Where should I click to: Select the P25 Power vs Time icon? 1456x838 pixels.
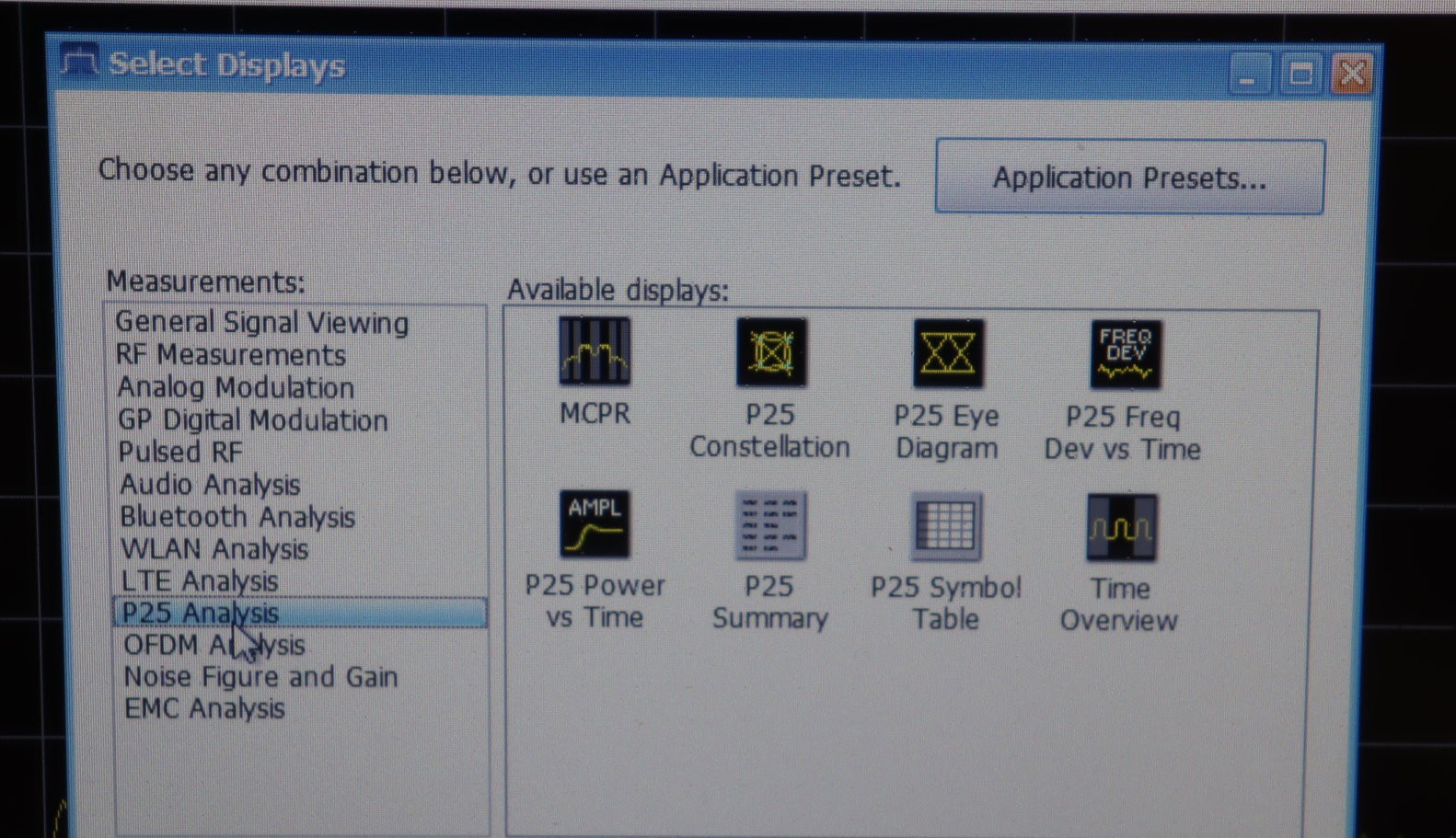[595, 523]
